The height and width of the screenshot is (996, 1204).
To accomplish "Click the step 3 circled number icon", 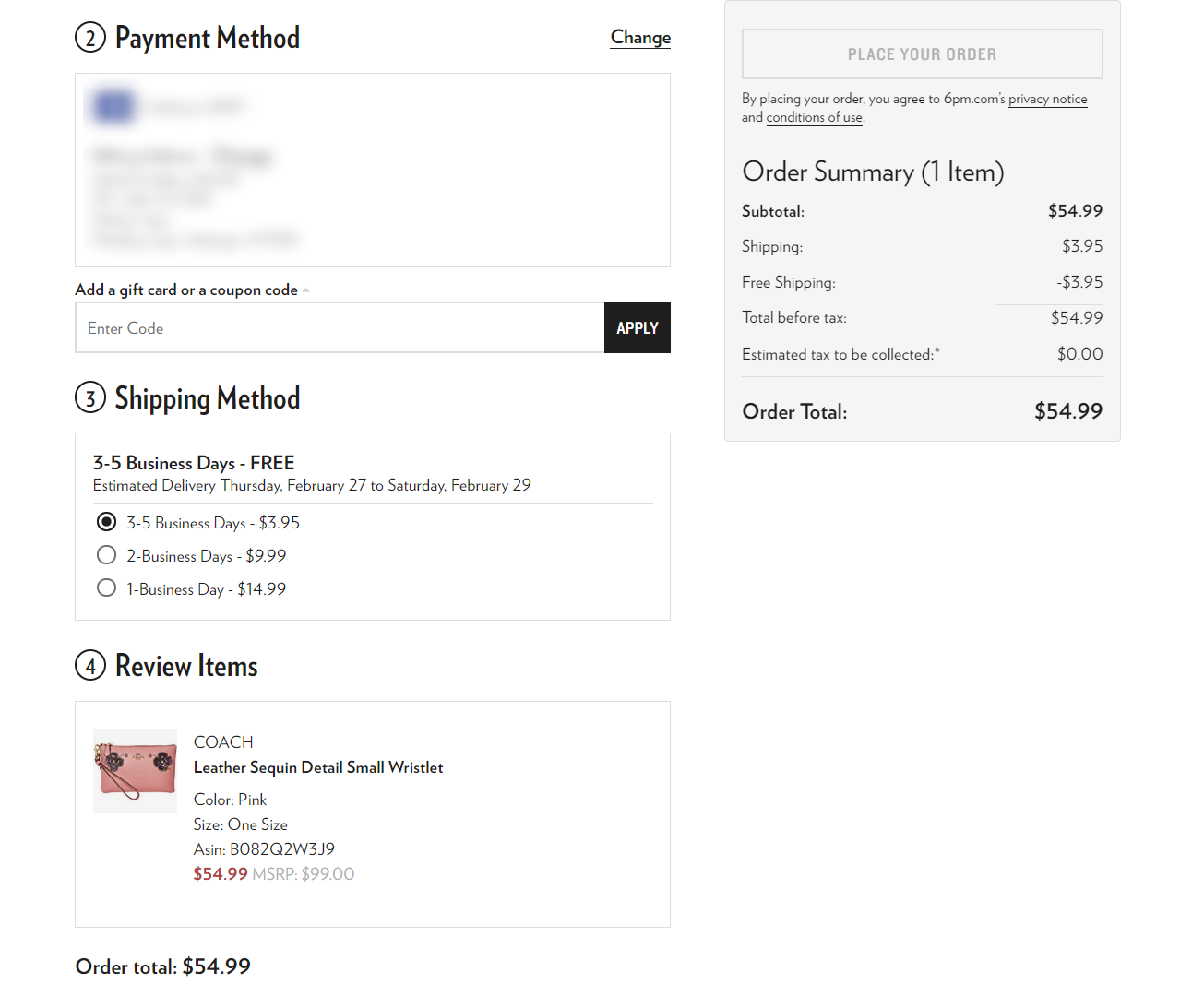I will pyautogui.click(x=90, y=398).
